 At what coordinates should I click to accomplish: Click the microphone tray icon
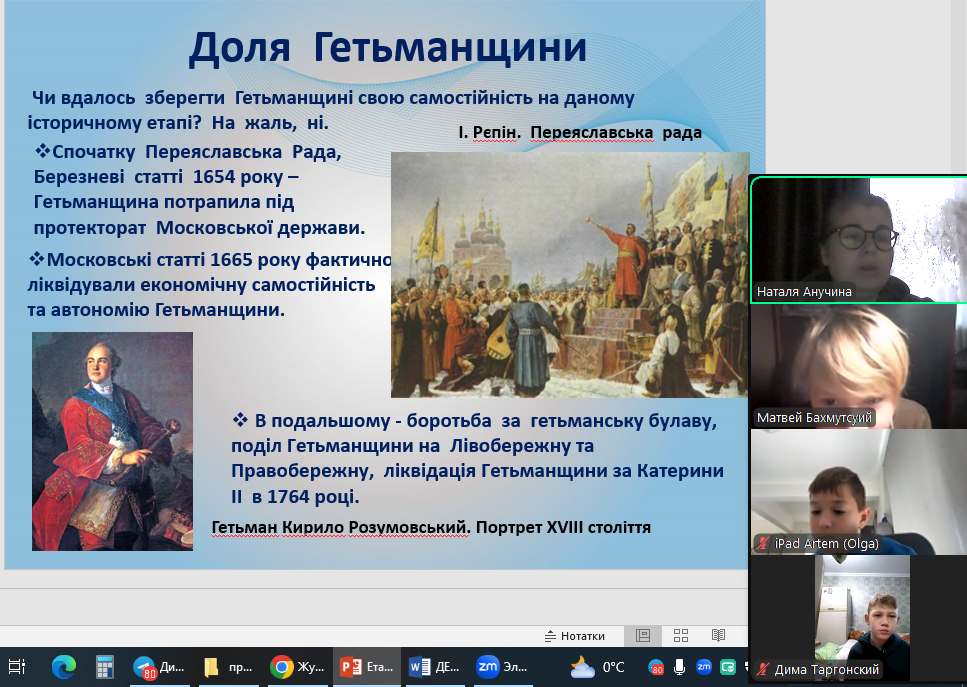680,667
